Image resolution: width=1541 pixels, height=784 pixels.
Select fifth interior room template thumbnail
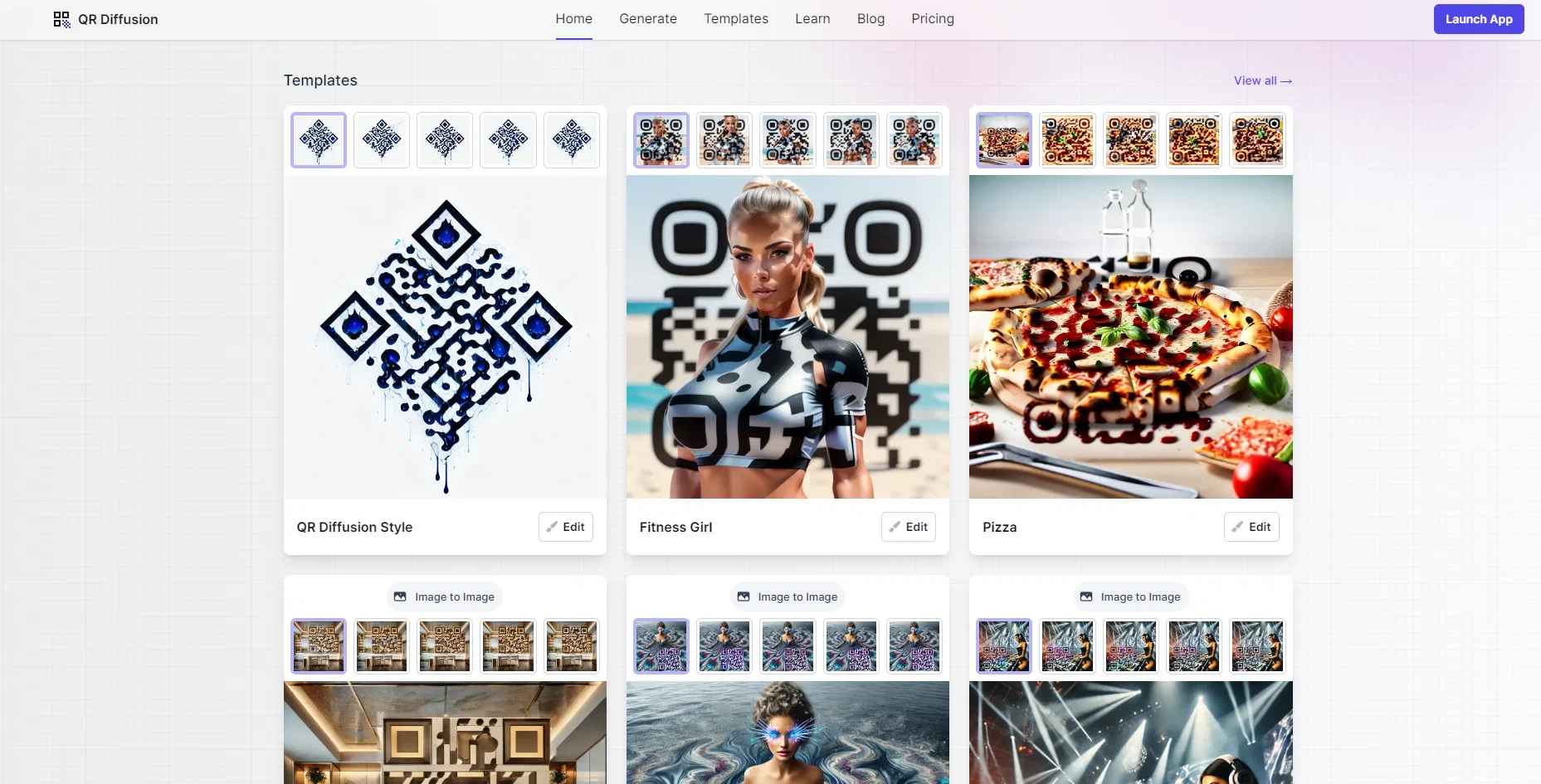pos(572,646)
